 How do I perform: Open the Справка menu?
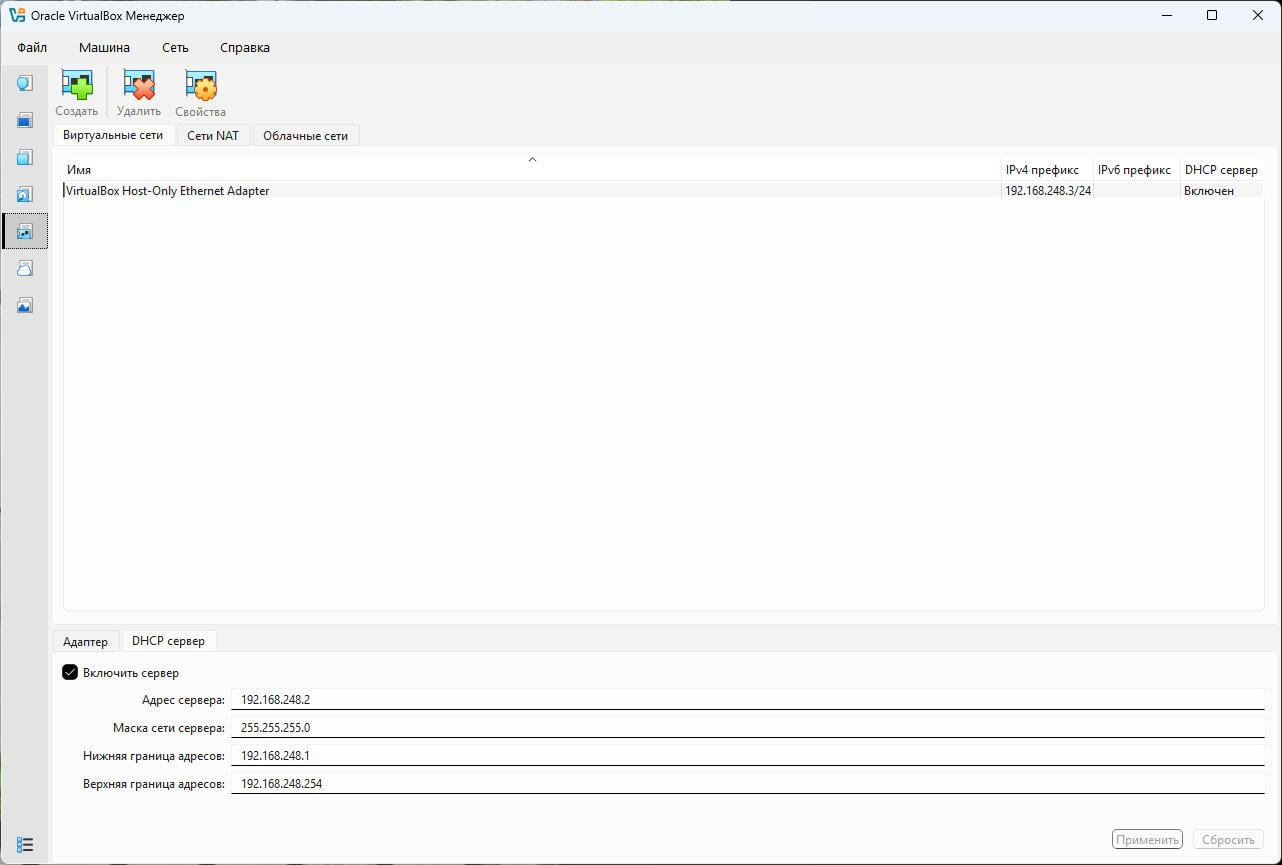[x=244, y=47]
